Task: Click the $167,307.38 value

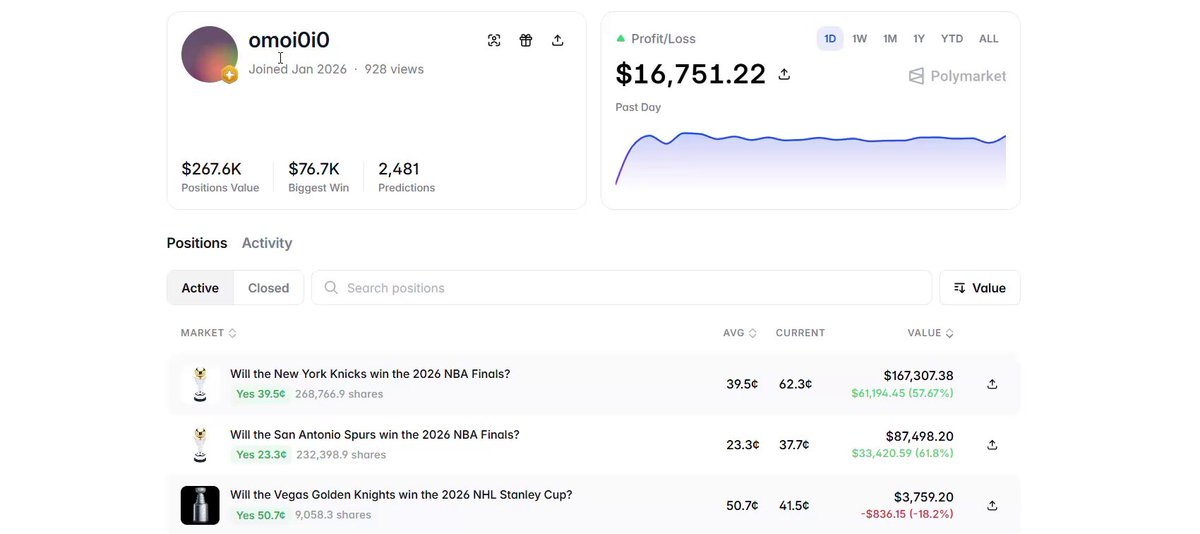Action: (918, 376)
